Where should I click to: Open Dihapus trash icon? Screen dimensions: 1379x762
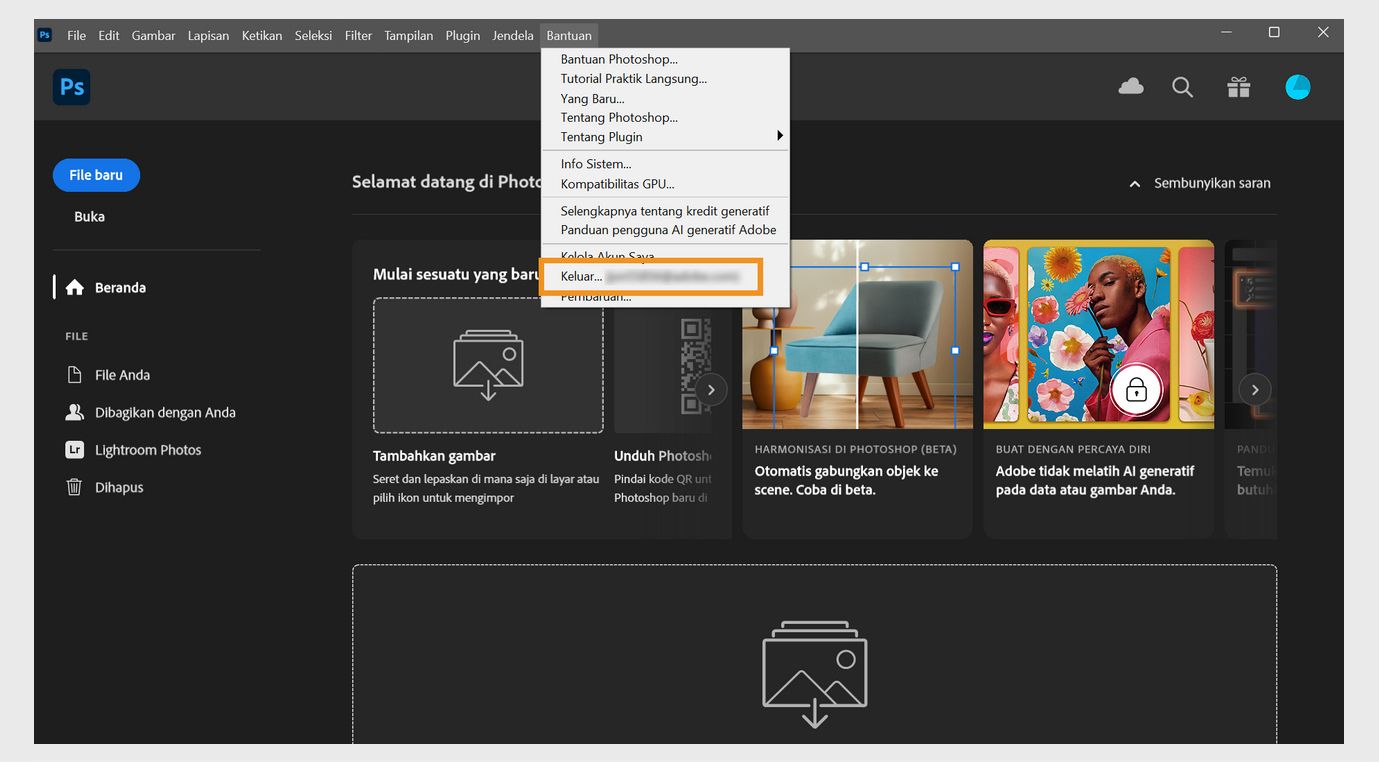(x=75, y=487)
